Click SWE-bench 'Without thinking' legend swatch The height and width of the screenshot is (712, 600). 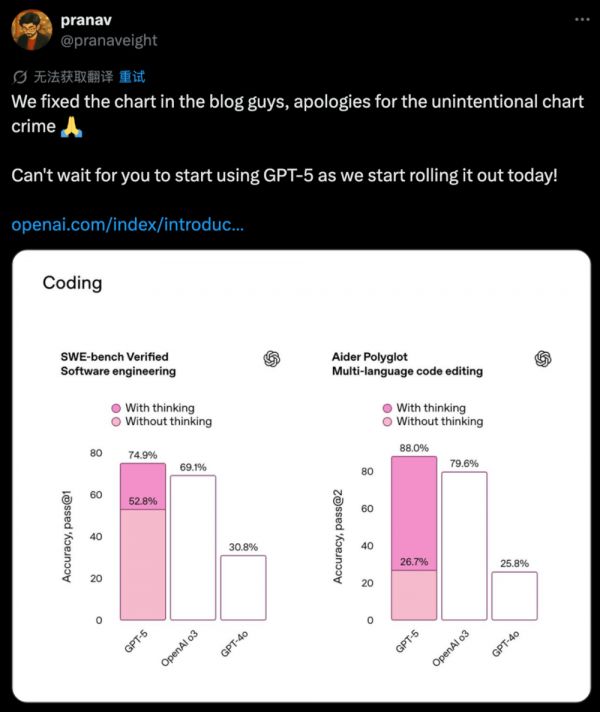[x=116, y=422]
